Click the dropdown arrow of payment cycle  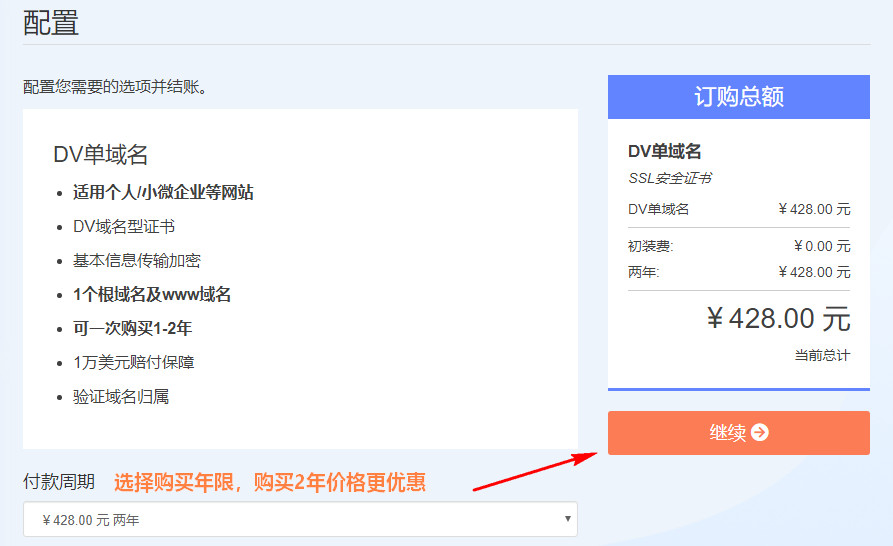click(x=567, y=519)
